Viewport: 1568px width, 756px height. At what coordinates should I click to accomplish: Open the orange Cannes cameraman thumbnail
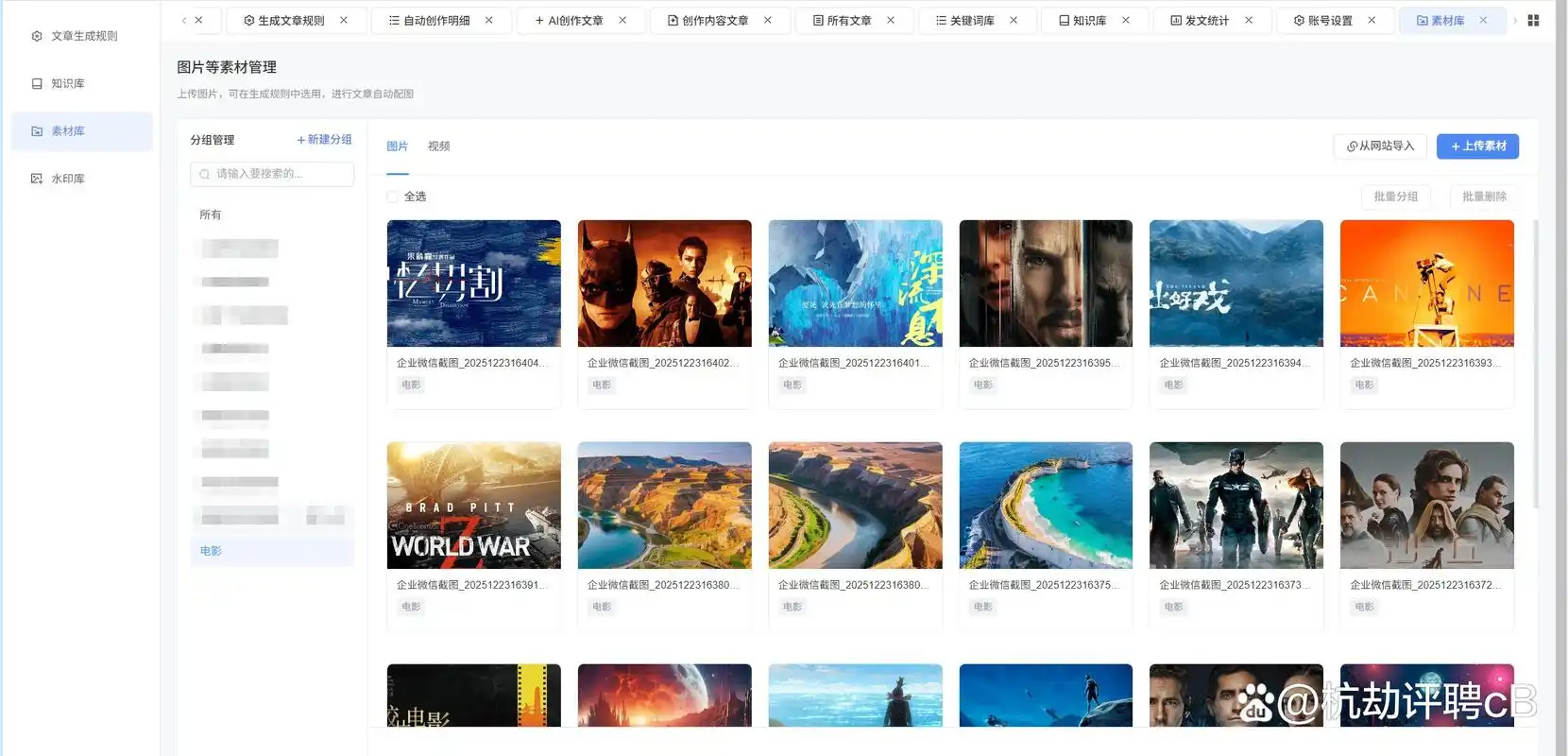point(1427,283)
